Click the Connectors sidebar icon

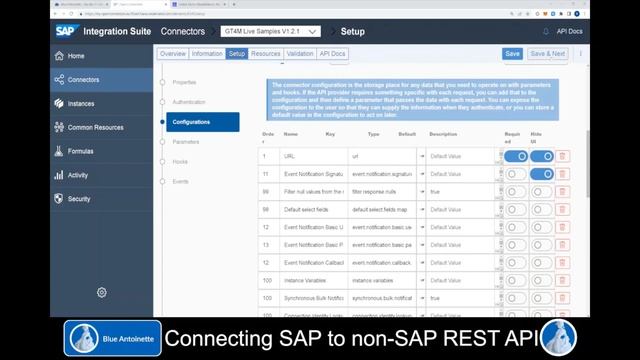59,80
